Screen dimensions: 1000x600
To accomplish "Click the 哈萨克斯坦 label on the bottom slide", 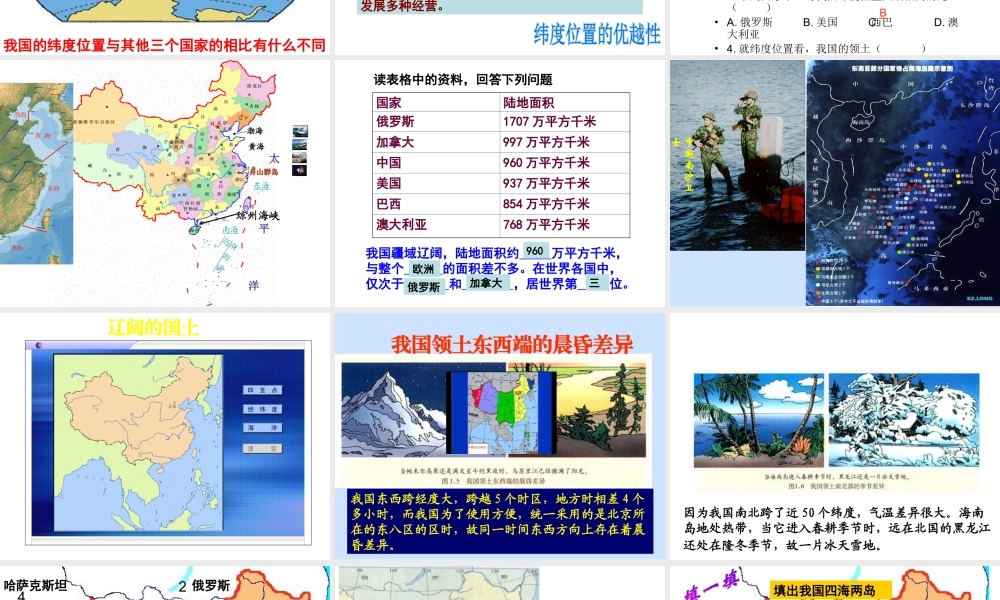I will tap(35, 585).
